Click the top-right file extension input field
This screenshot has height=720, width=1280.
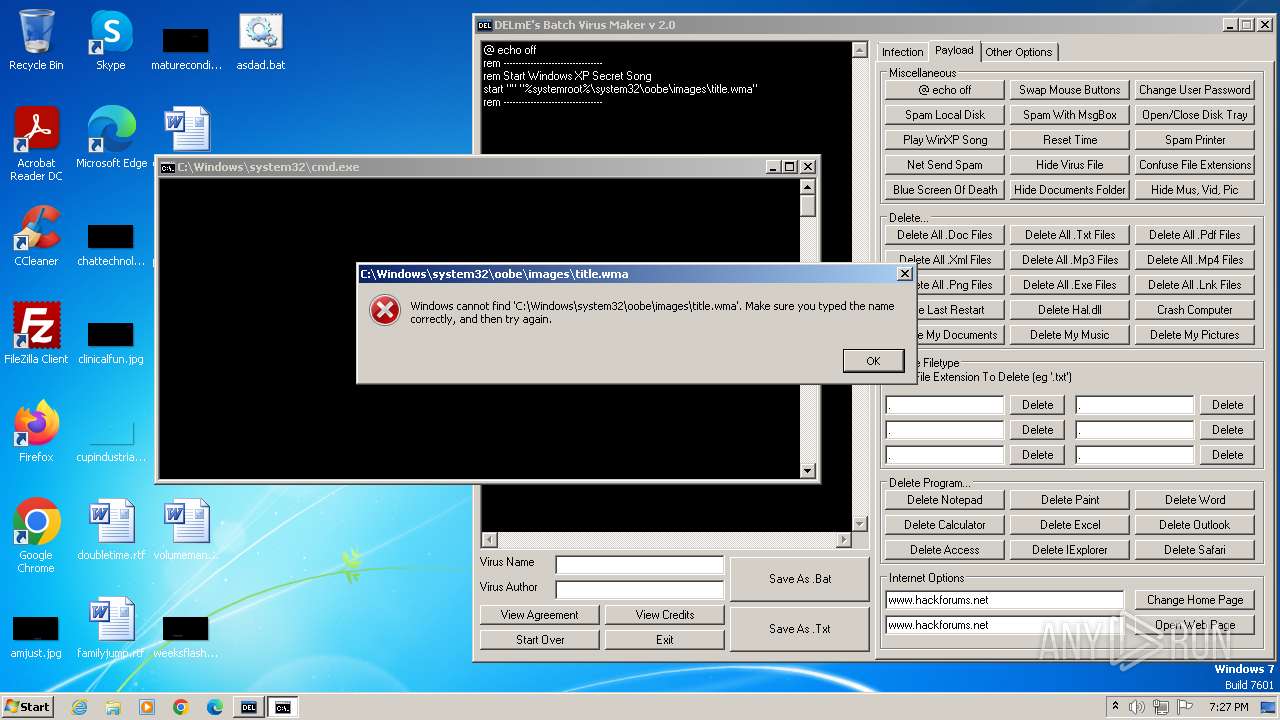click(x=1135, y=405)
